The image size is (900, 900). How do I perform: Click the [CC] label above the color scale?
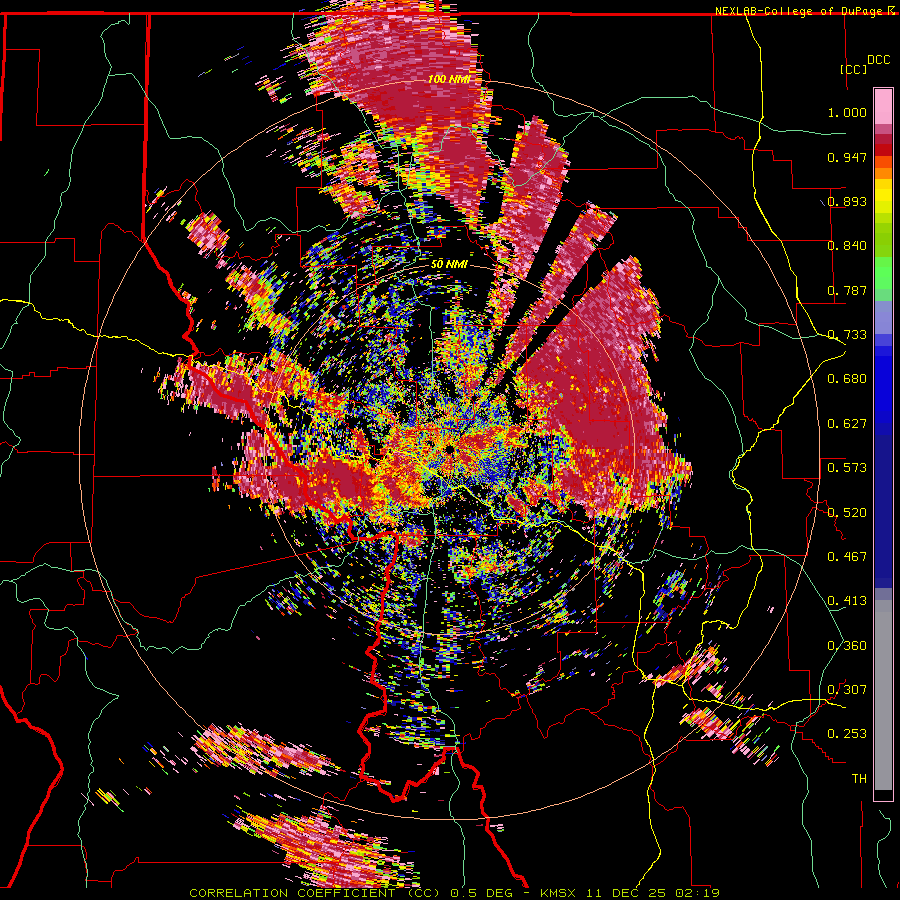pyautogui.click(x=854, y=69)
